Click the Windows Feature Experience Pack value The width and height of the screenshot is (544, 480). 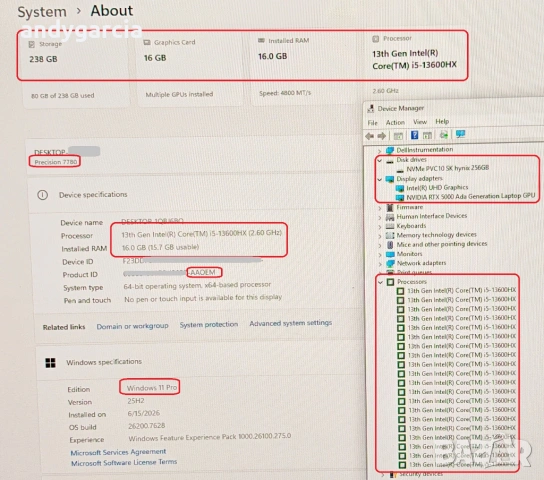[210, 437]
